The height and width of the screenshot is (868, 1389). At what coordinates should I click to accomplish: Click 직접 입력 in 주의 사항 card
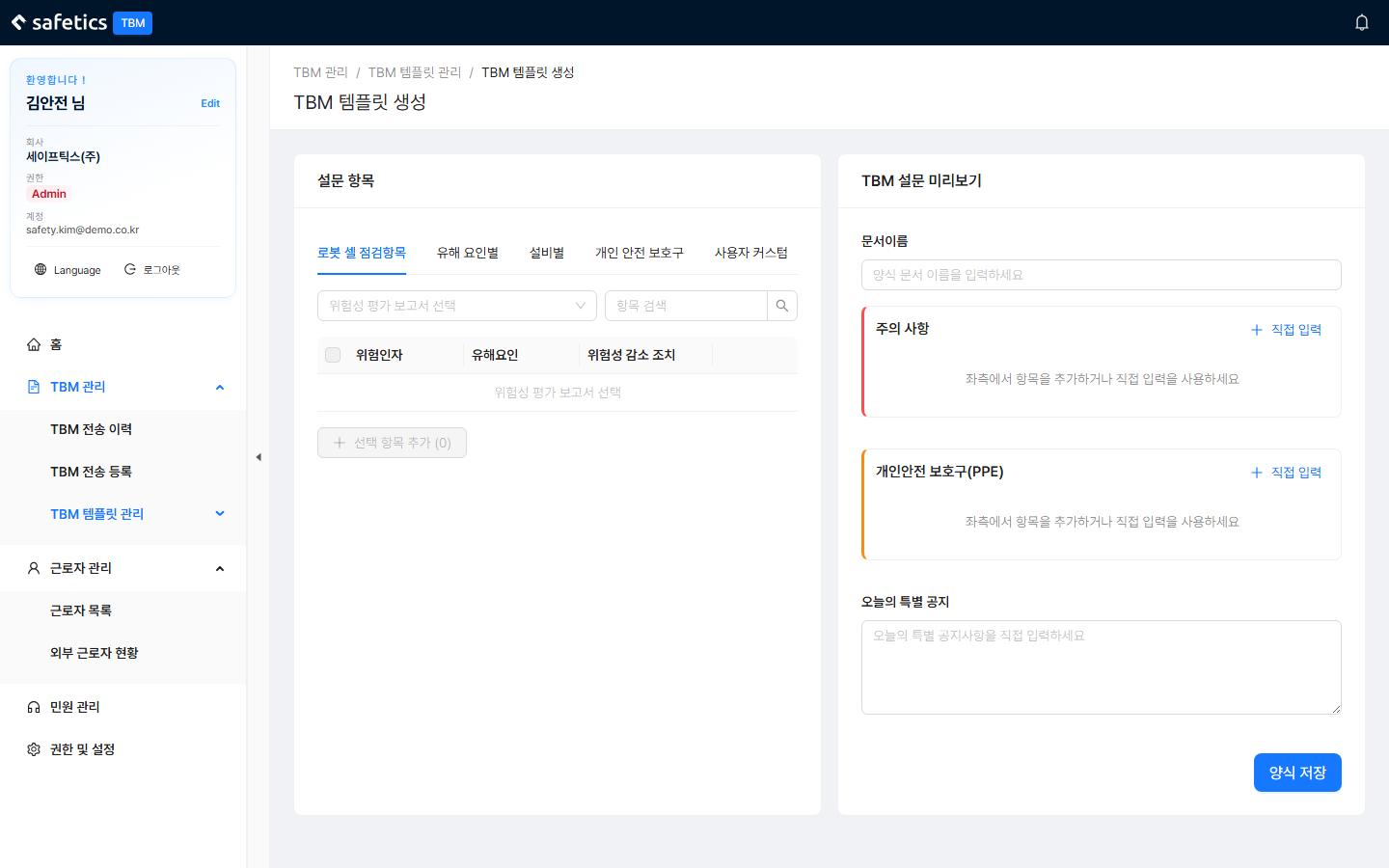click(1296, 330)
